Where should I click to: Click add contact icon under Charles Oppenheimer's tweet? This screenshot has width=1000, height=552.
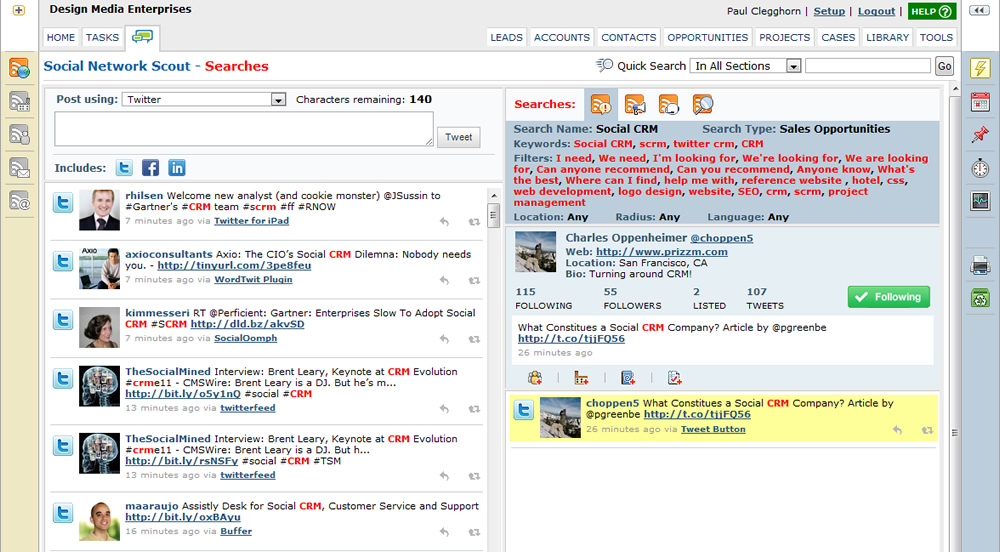(535, 378)
